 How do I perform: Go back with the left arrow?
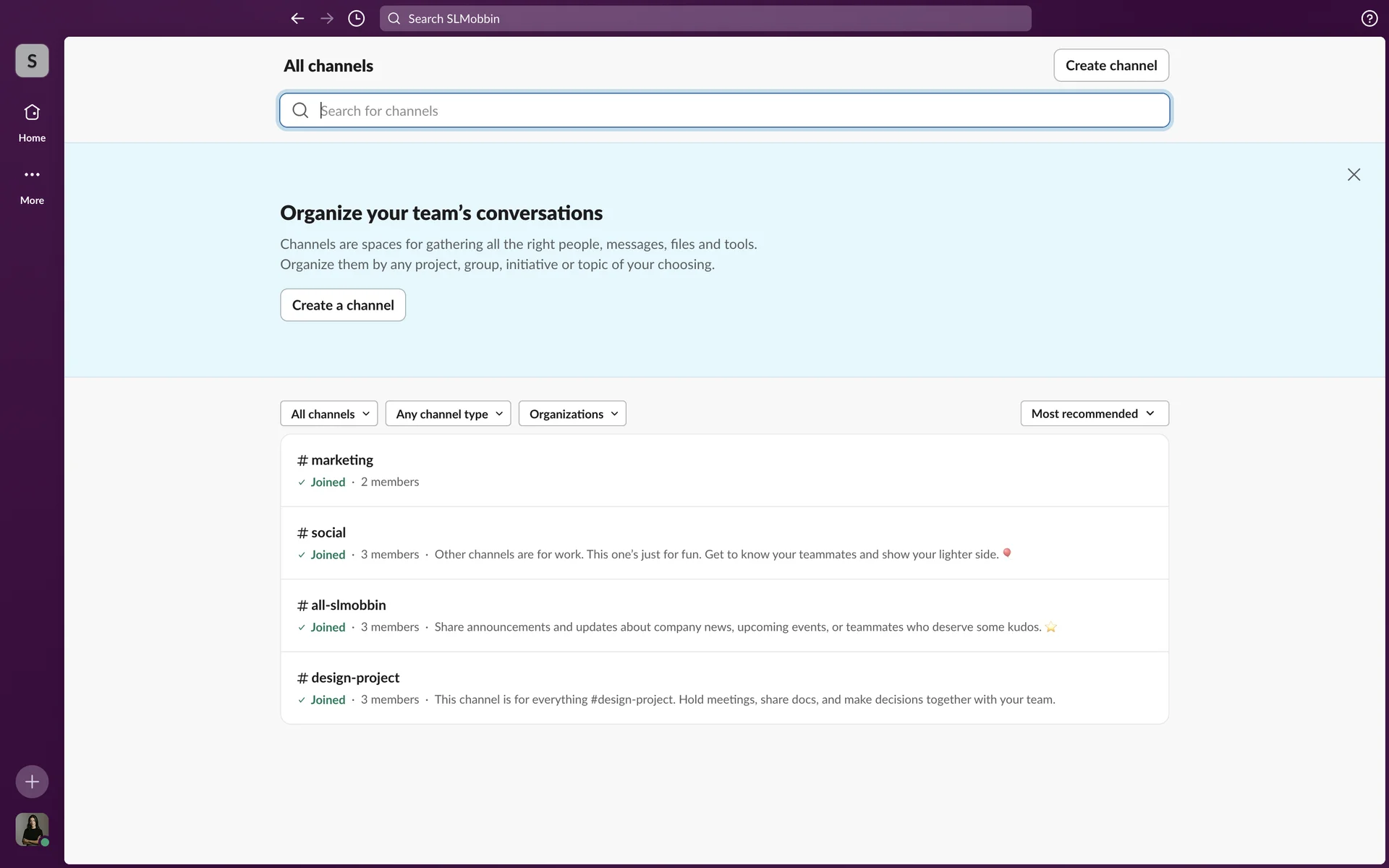click(297, 19)
